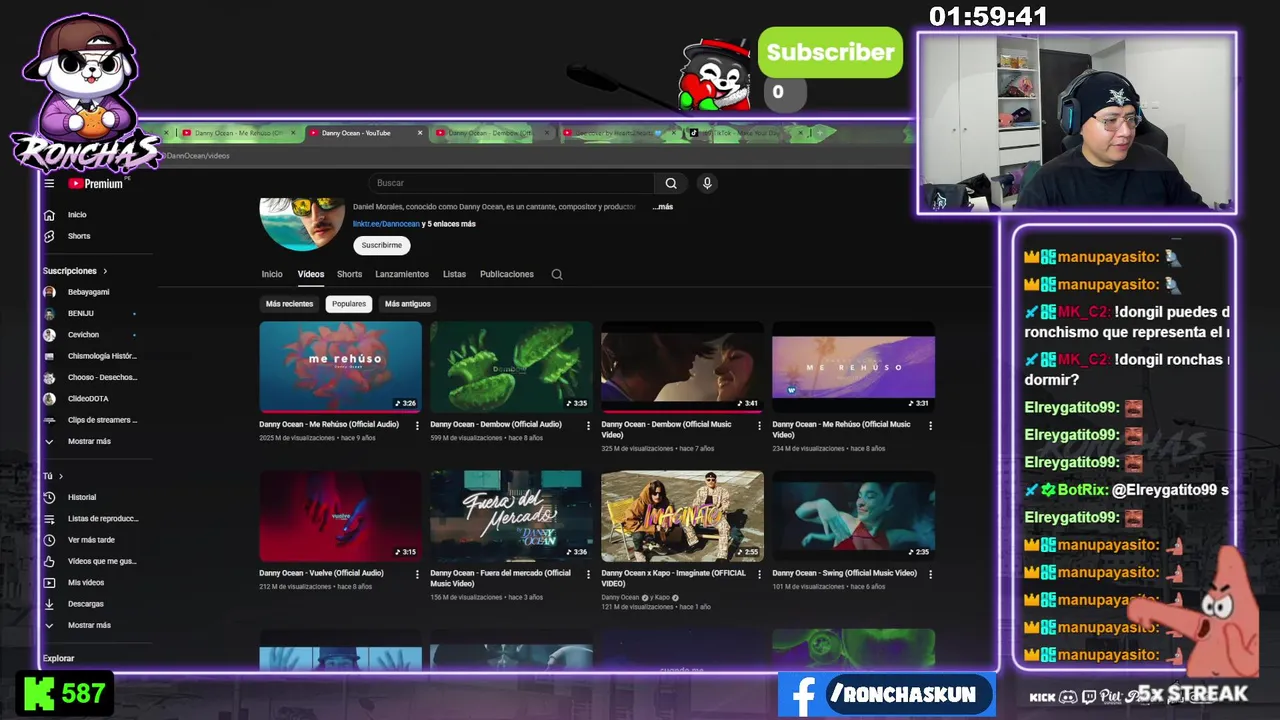This screenshot has width=1280, height=720.
Task: Open options for Dembow Official Audio
Action: pyautogui.click(x=588, y=425)
